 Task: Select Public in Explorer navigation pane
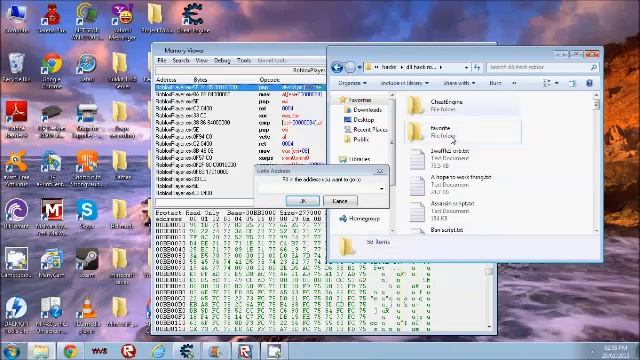tap(361, 139)
